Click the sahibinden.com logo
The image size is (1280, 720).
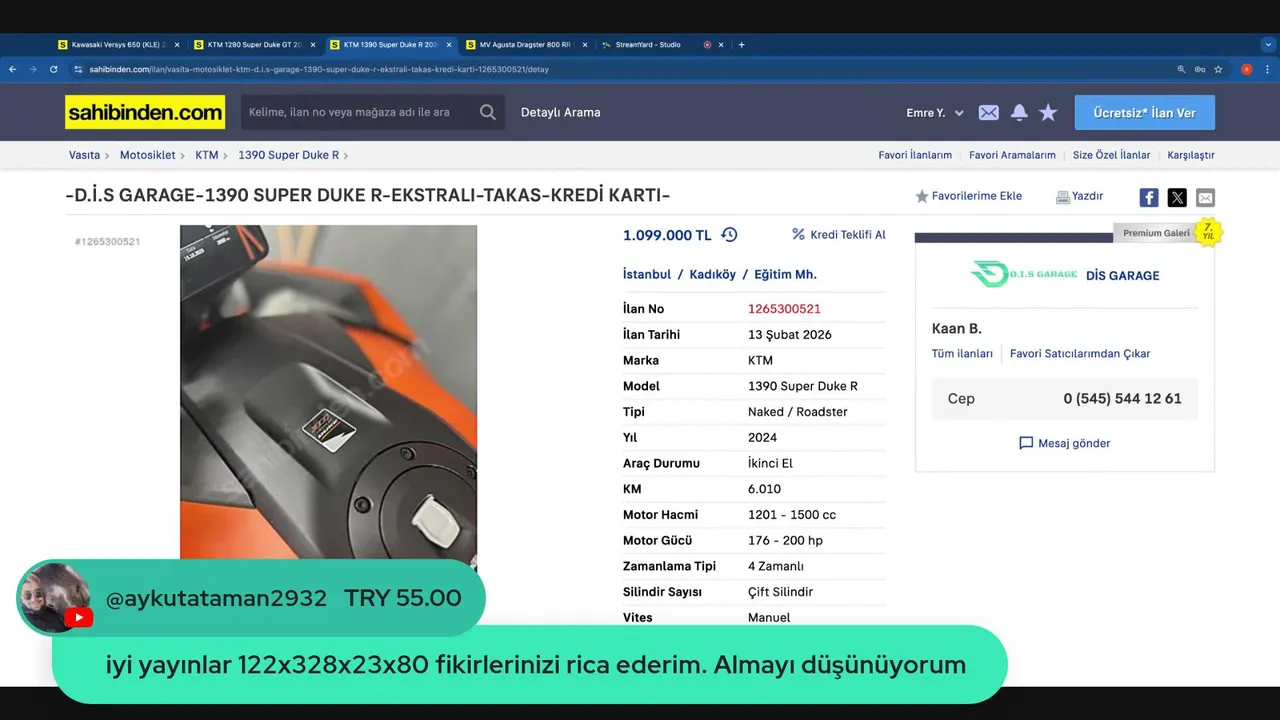pyautogui.click(x=145, y=112)
